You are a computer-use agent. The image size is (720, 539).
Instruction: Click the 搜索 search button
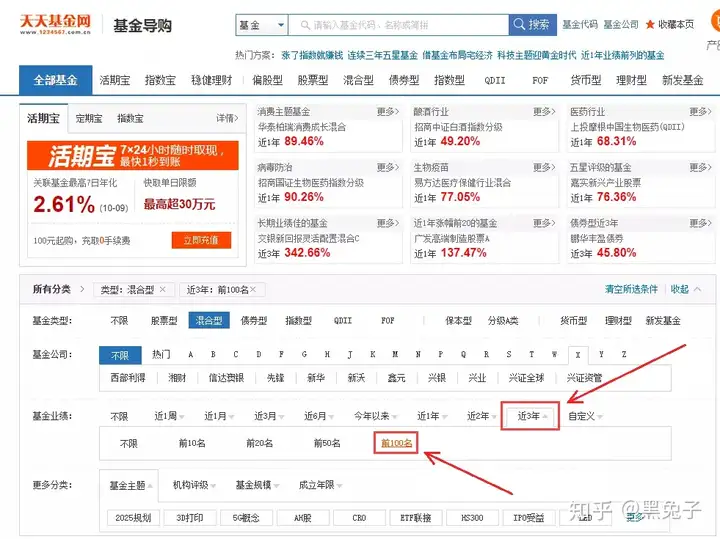pyautogui.click(x=532, y=25)
